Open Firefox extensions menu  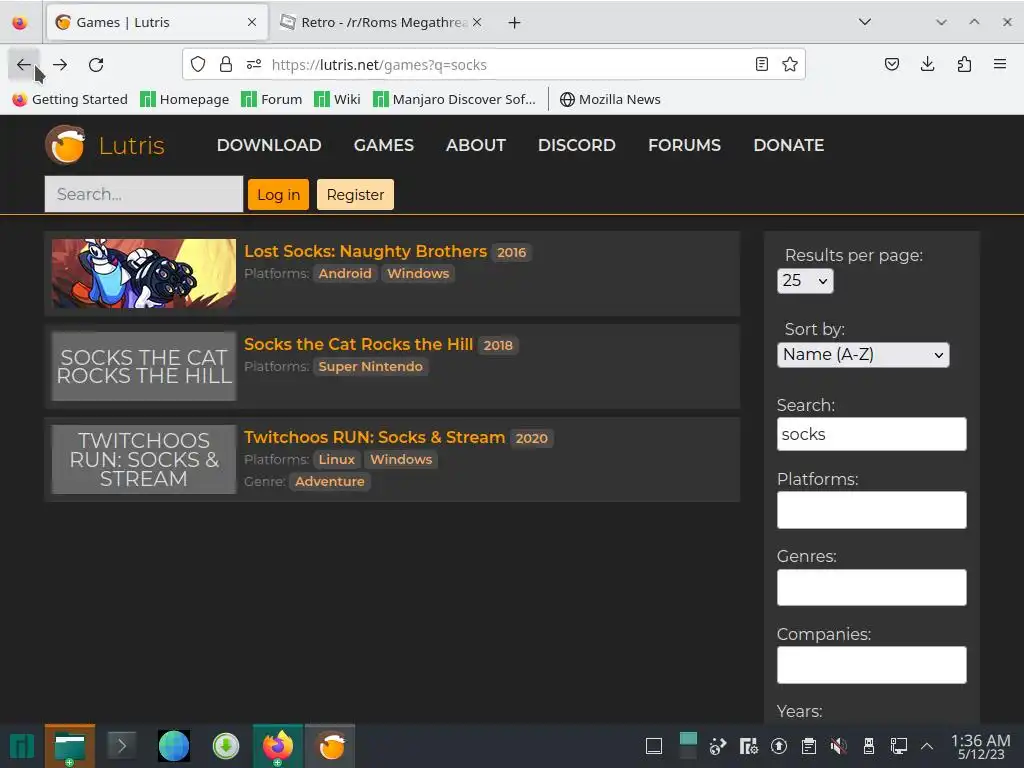[x=964, y=64]
